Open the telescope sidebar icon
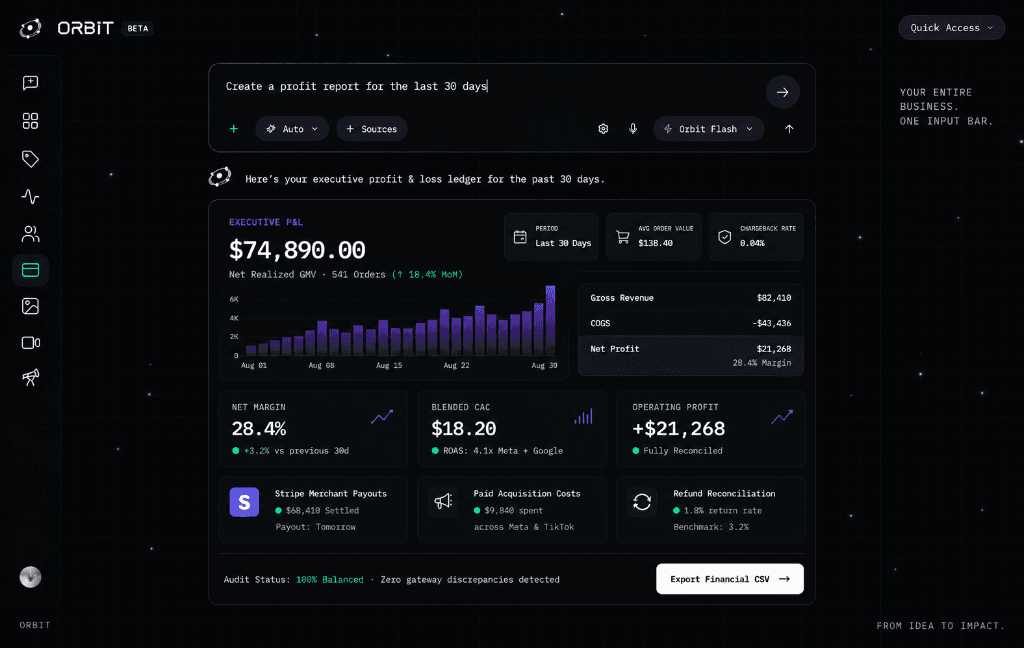 (30, 377)
